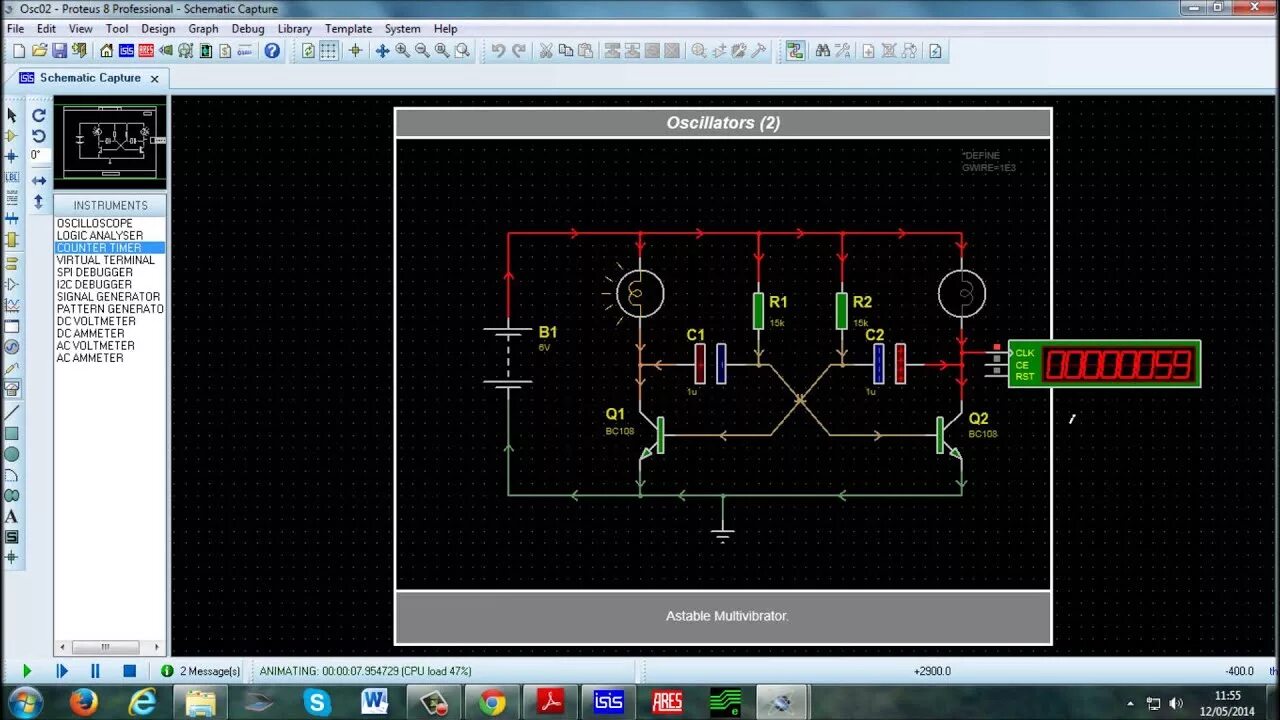Zoom to area with the magnifier icon
The height and width of the screenshot is (720, 1280).
462,50
